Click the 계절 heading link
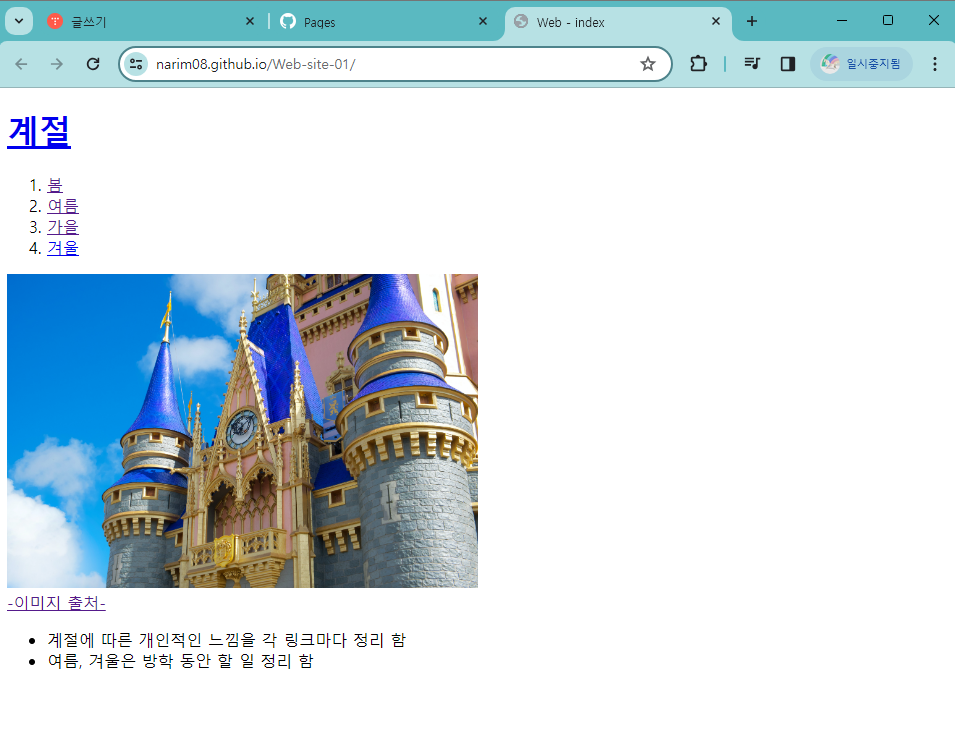This screenshot has width=955, height=731. (39, 132)
